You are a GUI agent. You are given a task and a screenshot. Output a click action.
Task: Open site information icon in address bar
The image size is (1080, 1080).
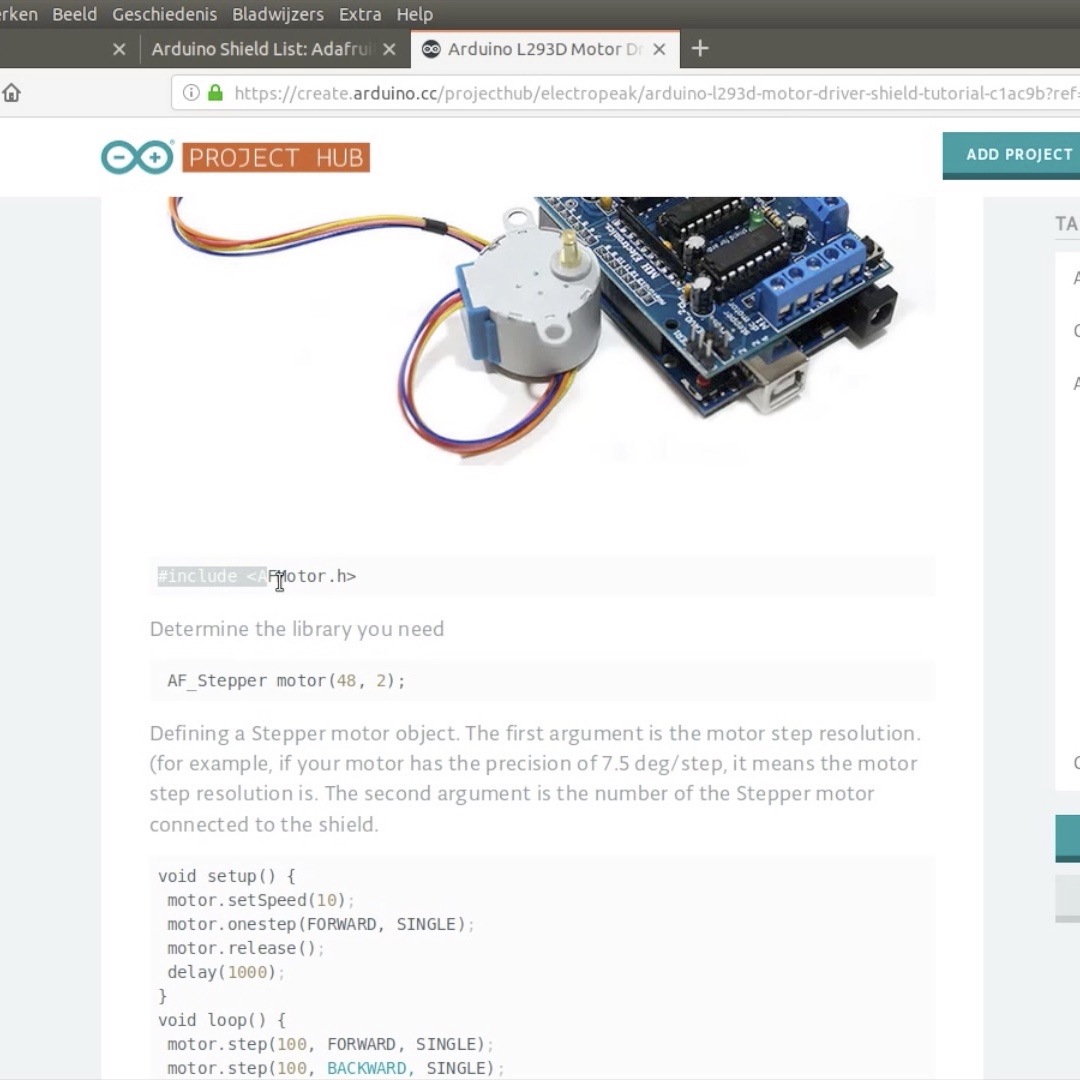click(191, 92)
